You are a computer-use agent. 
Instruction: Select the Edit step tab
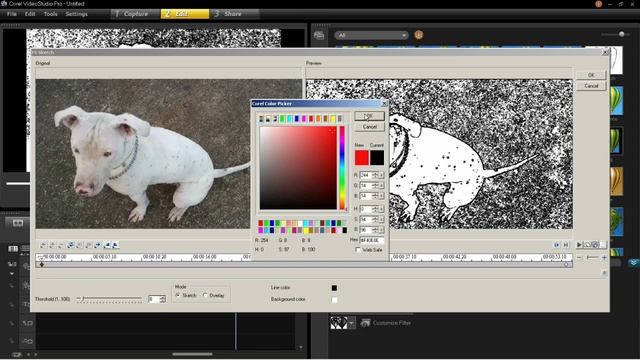[184, 14]
